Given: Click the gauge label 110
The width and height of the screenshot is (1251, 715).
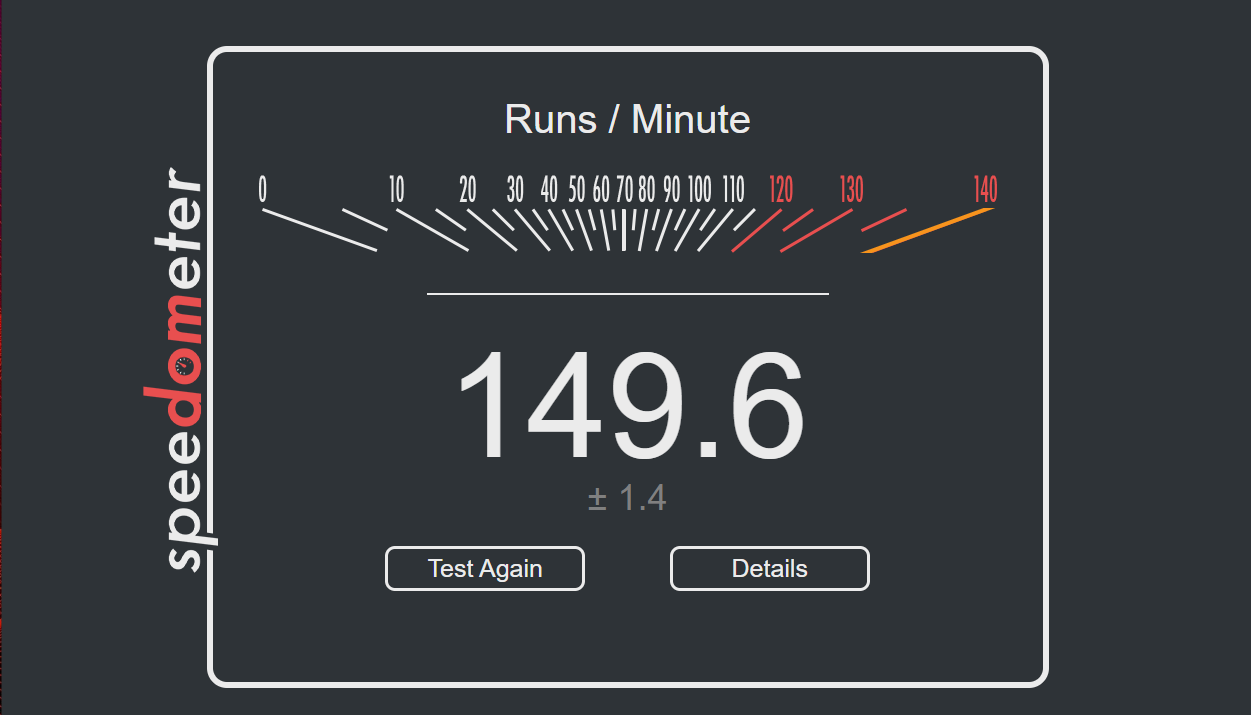Looking at the screenshot, I should point(734,189).
